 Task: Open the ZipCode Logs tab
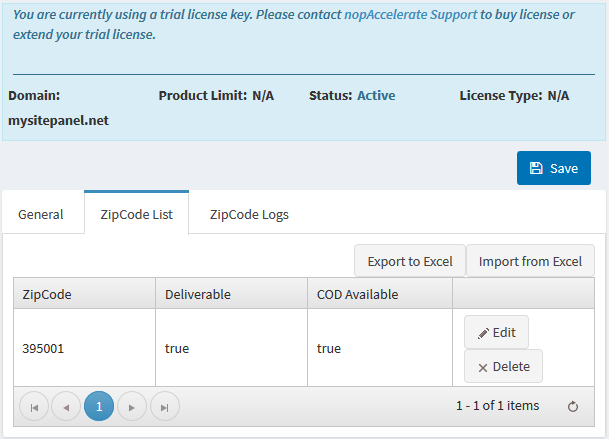tap(249, 214)
